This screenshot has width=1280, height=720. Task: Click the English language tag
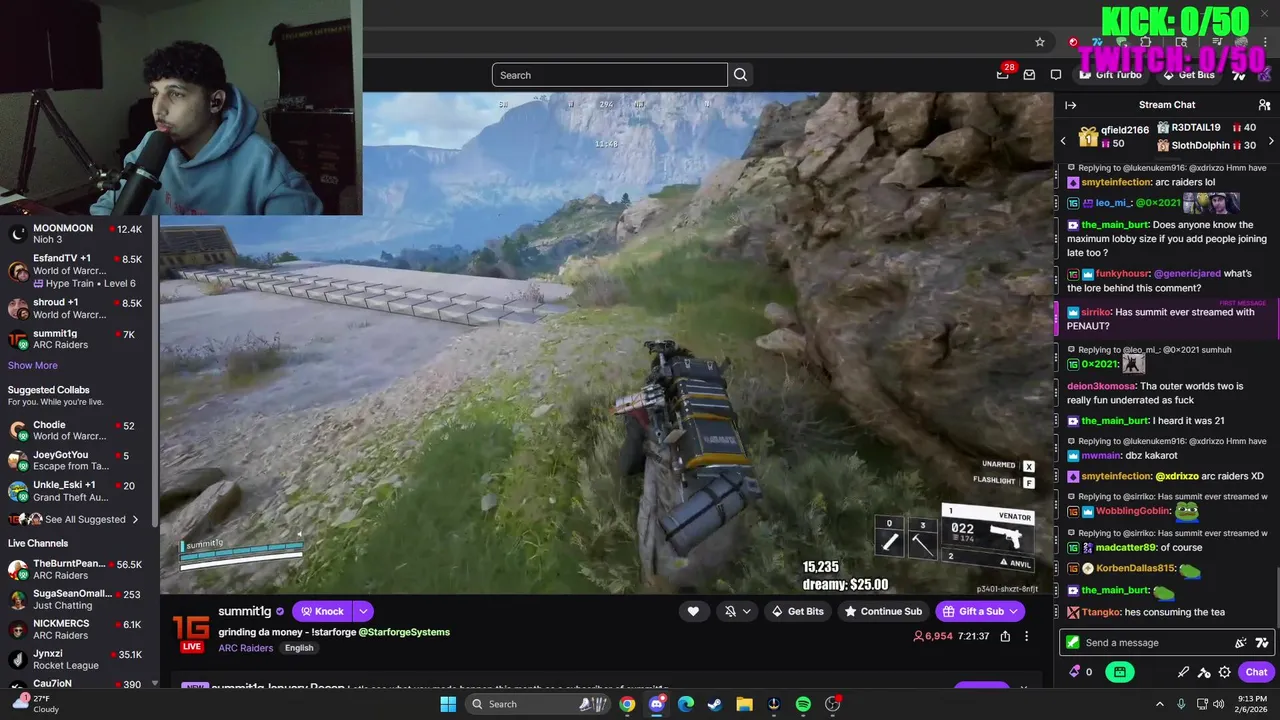point(299,648)
